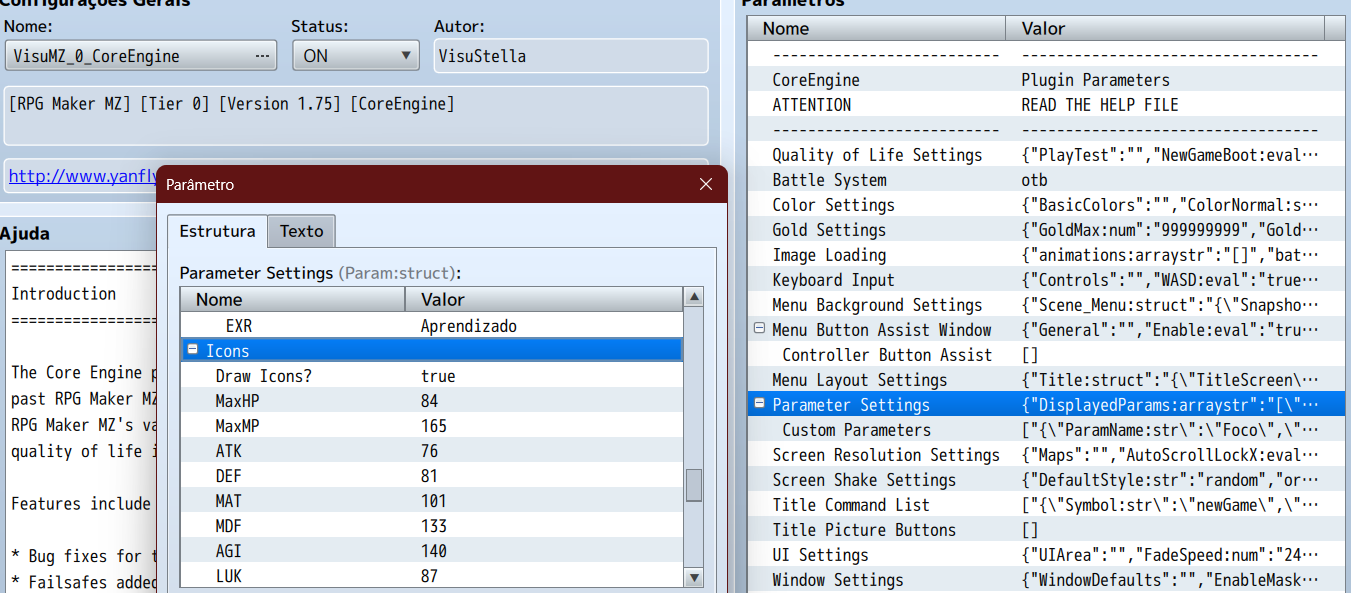The image size is (1351, 593).
Task: Select the ATK icon row
Action: tap(431, 451)
